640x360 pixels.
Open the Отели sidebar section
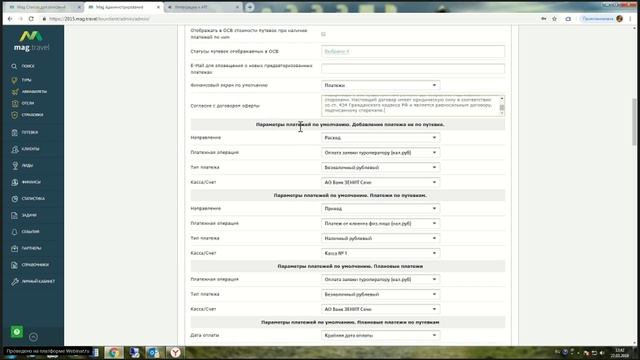click(x=23, y=103)
